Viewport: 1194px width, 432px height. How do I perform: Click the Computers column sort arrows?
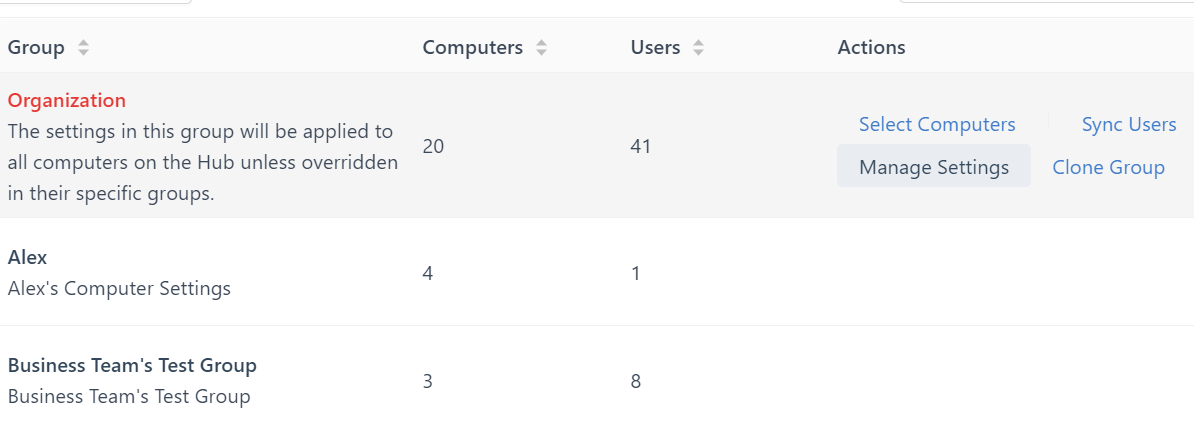coord(541,48)
